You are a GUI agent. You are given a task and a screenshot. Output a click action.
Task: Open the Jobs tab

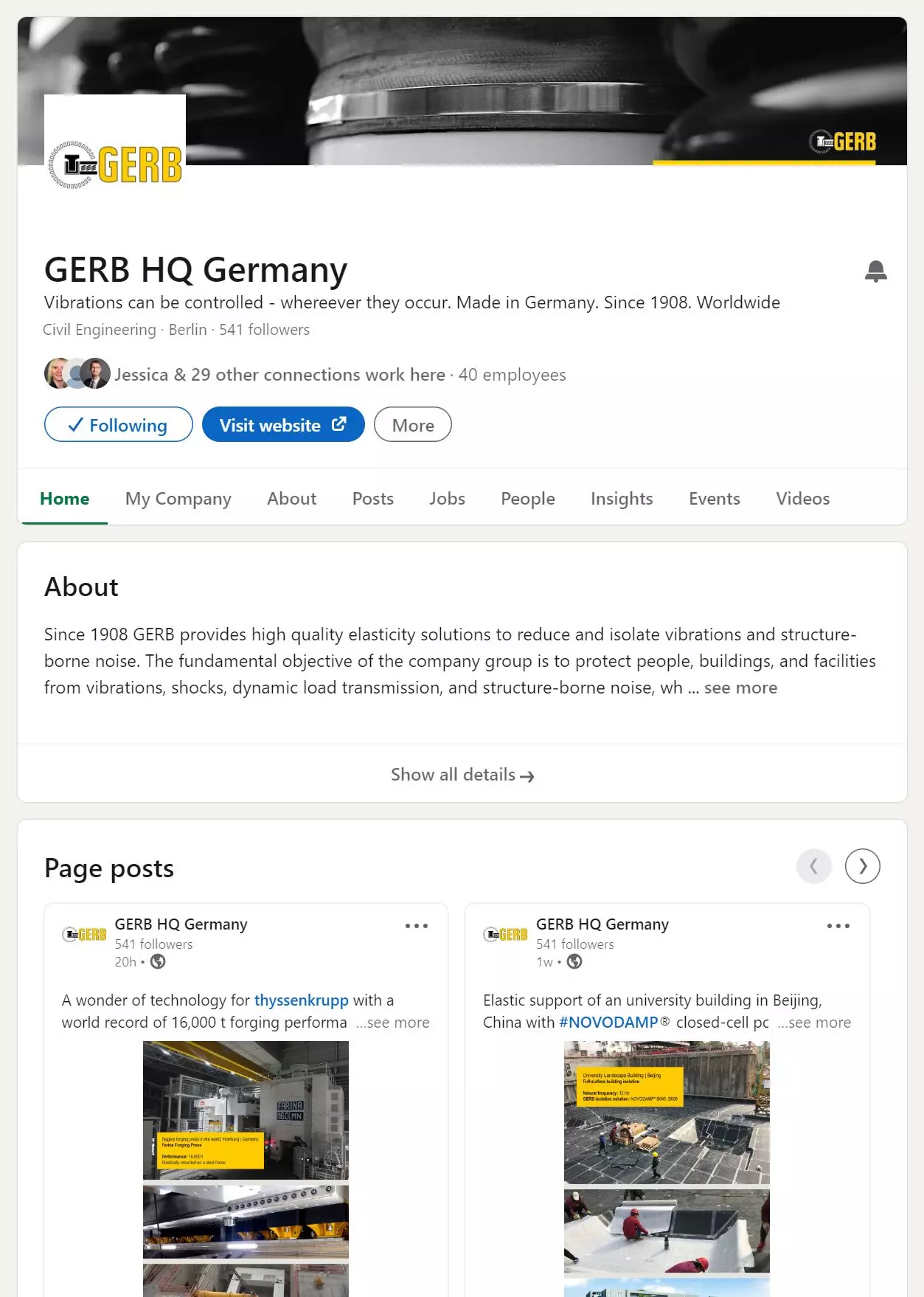click(x=448, y=499)
